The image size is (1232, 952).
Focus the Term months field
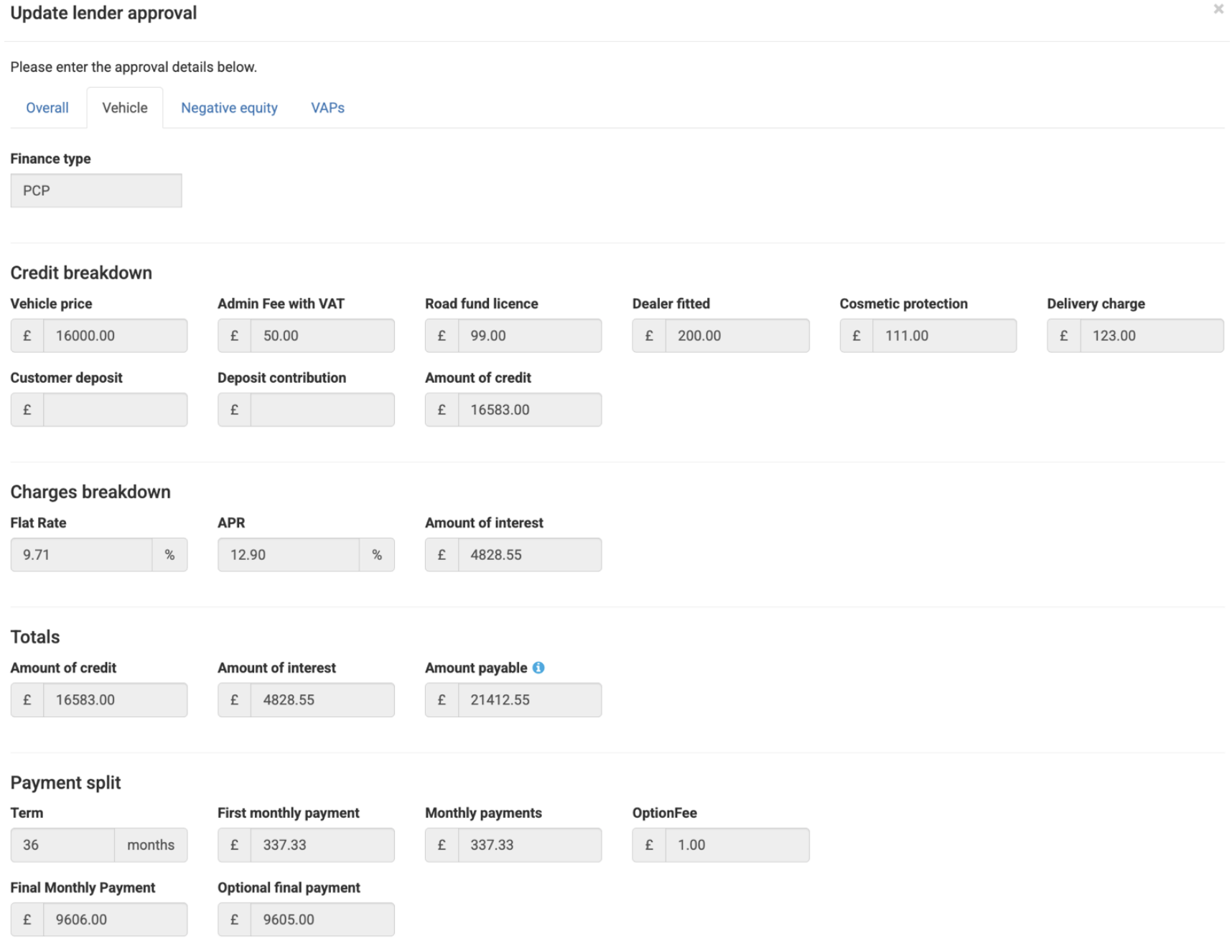tap(62, 845)
